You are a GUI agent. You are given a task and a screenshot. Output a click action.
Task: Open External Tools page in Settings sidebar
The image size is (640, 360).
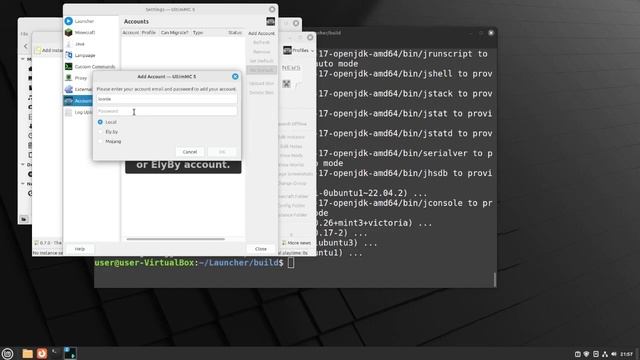[78, 89]
